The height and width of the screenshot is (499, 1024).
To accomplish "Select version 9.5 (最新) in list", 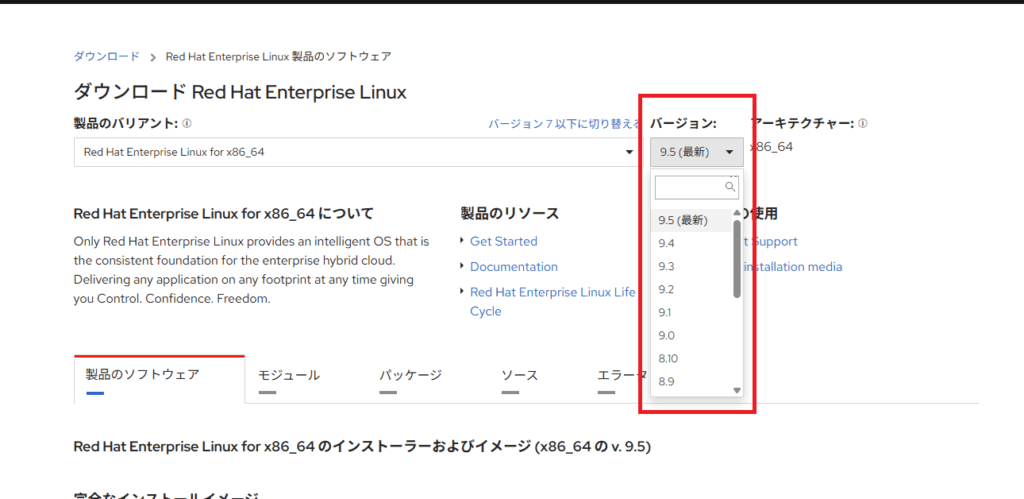I will click(x=691, y=221).
